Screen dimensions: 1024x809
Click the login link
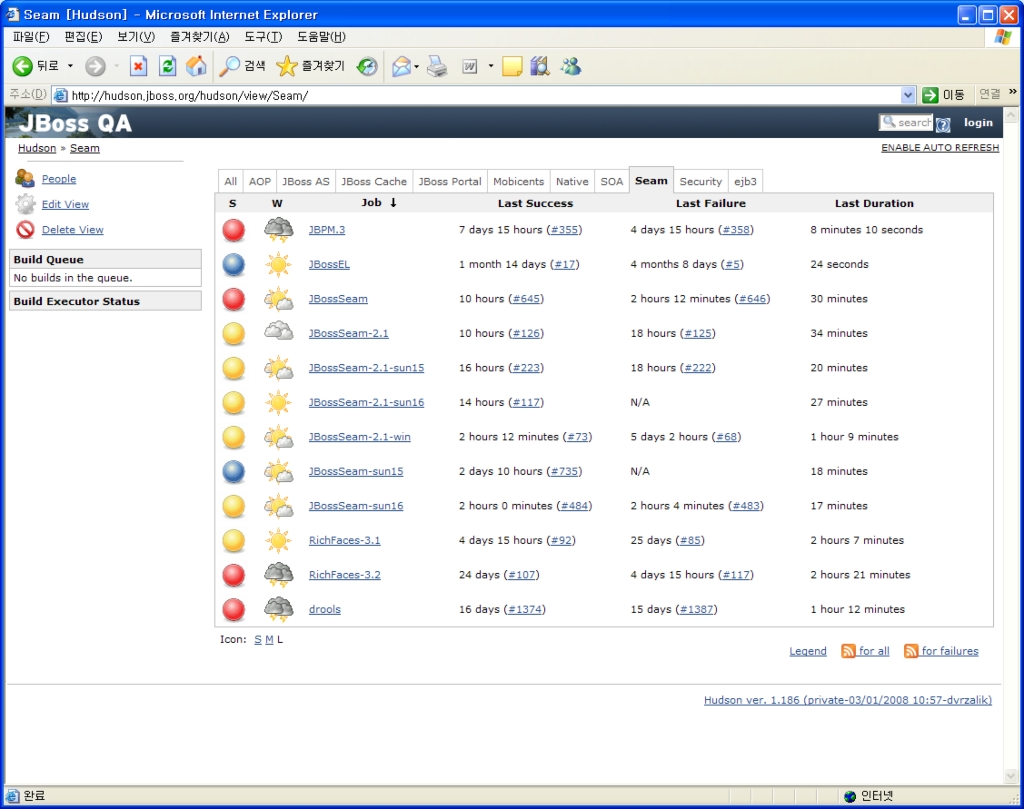pos(978,123)
